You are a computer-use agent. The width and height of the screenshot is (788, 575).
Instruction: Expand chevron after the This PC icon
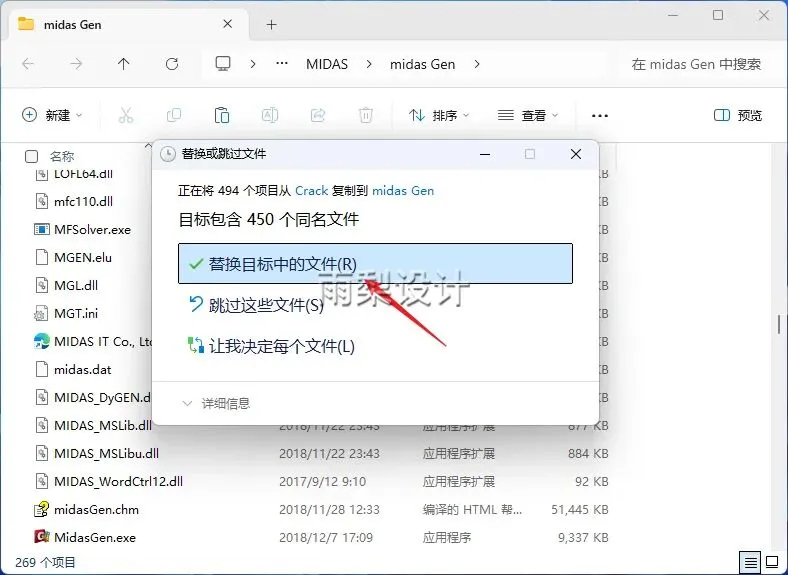[x=253, y=64]
